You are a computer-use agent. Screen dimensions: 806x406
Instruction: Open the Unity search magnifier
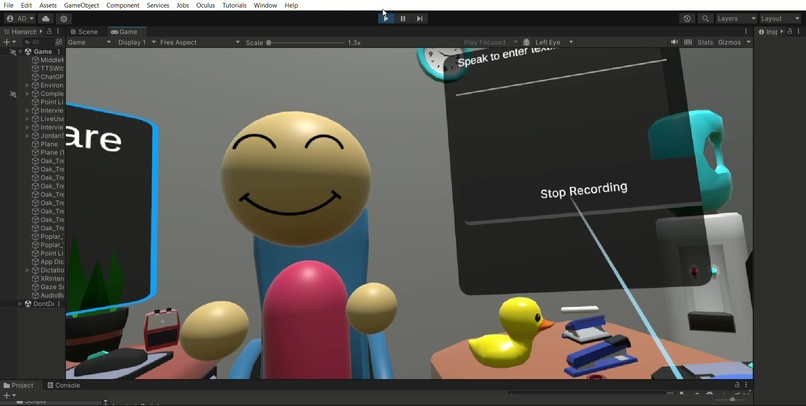pos(705,19)
